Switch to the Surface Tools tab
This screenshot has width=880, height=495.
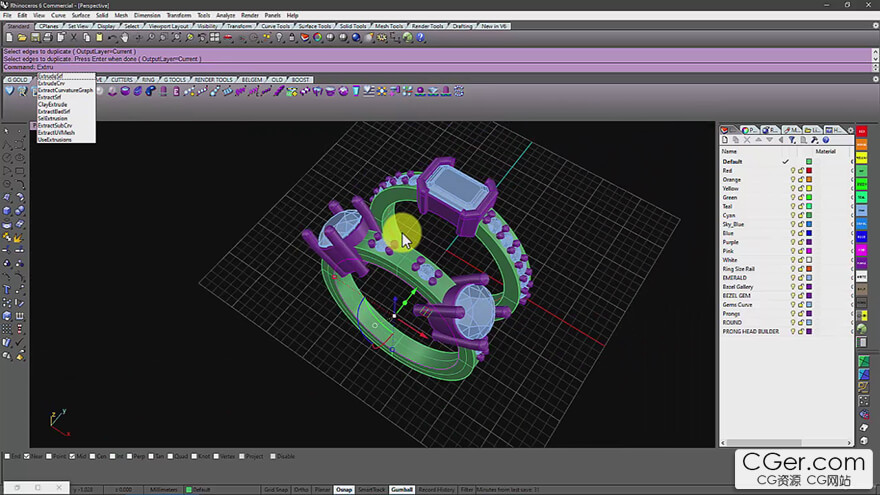[x=314, y=26]
